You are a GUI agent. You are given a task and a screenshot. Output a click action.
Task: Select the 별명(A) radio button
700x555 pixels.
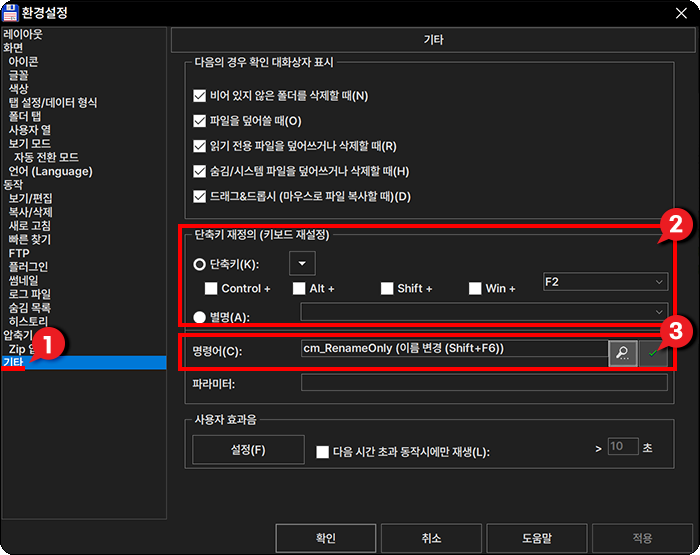200,317
